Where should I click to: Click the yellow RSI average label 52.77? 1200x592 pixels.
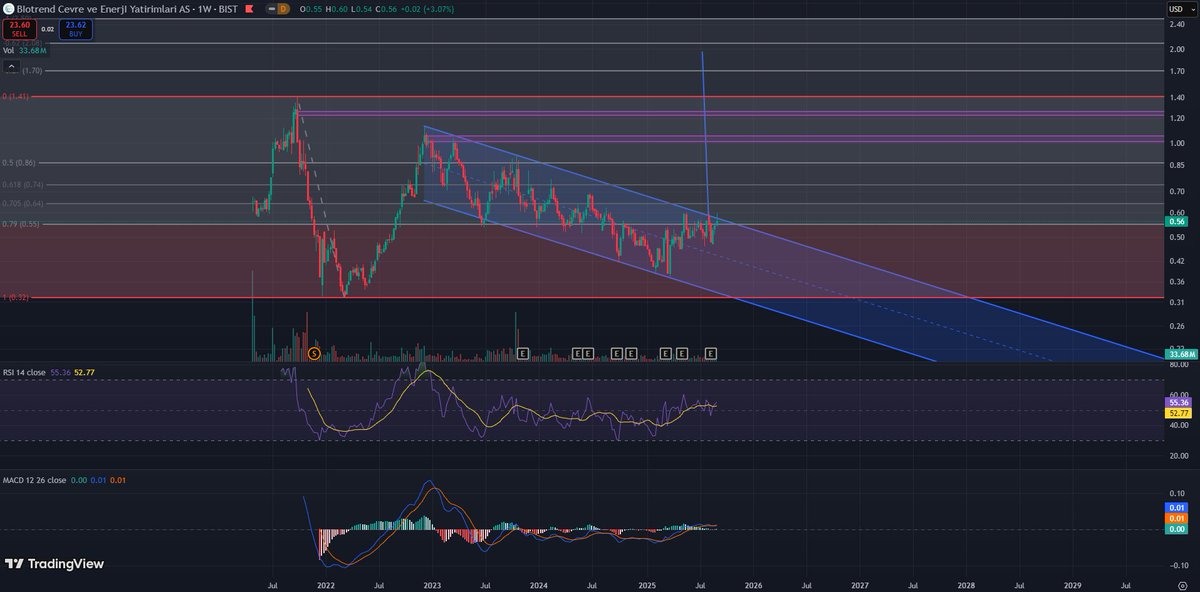tap(1177, 412)
